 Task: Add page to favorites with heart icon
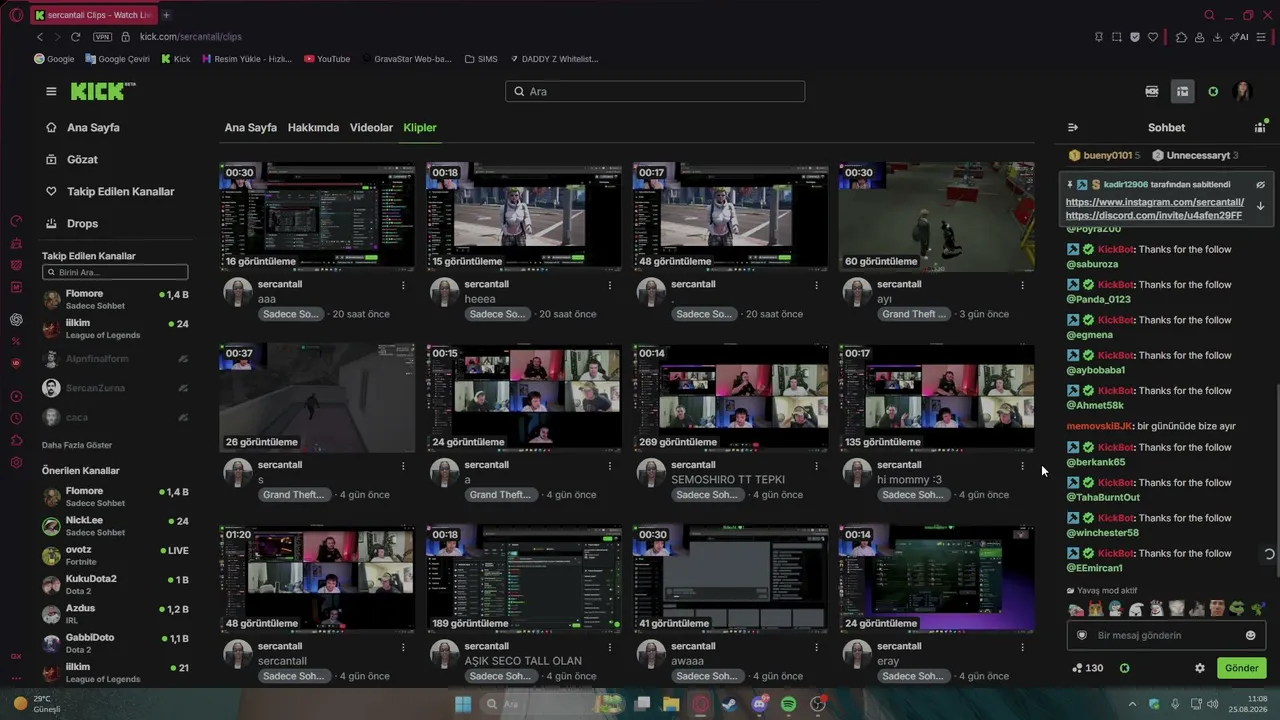(1153, 37)
